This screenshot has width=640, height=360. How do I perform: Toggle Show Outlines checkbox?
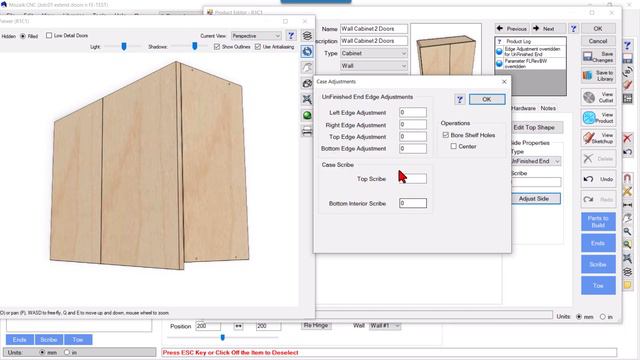click(217, 47)
